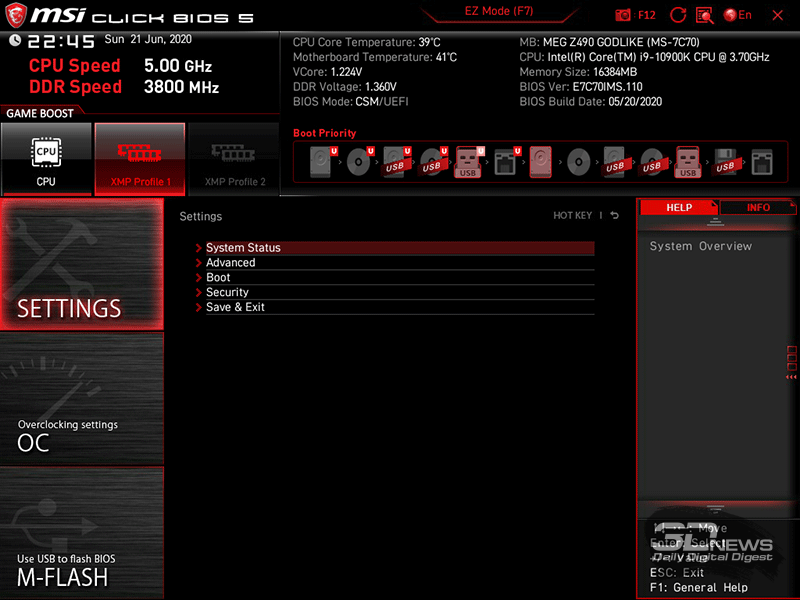Image resolution: width=800 pixels, height=600 pixels.
Task: Enable XMP Profile 2
Action: [234, 159]
